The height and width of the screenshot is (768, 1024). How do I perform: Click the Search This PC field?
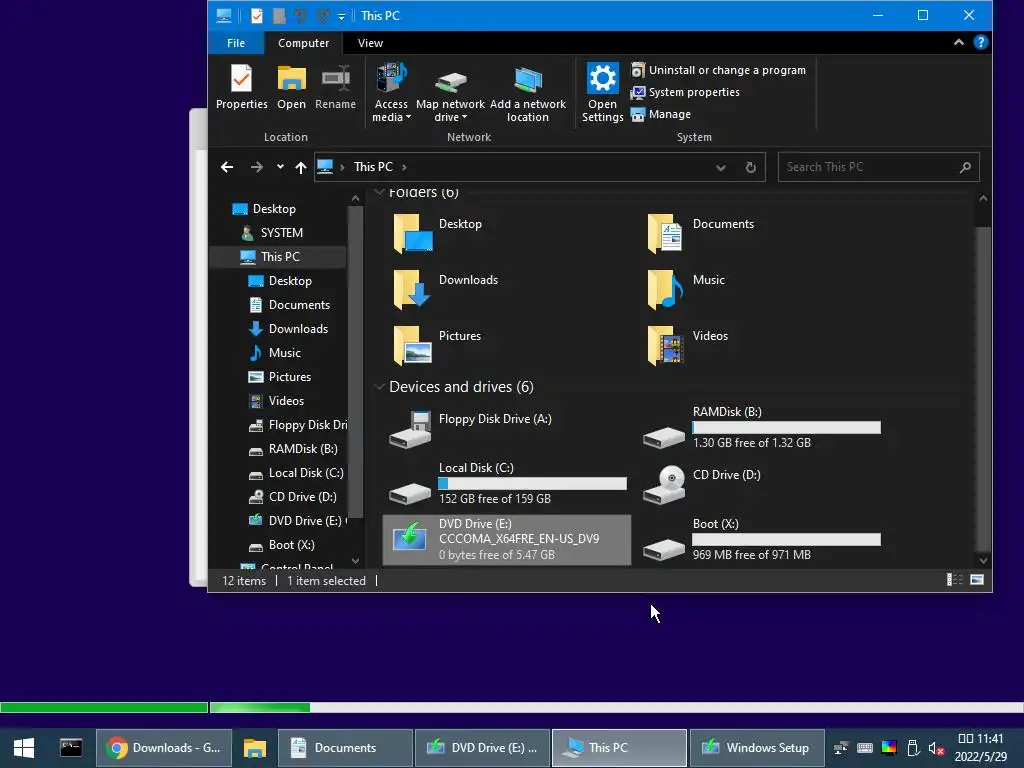pyautogui.click(x=878, y=167)
